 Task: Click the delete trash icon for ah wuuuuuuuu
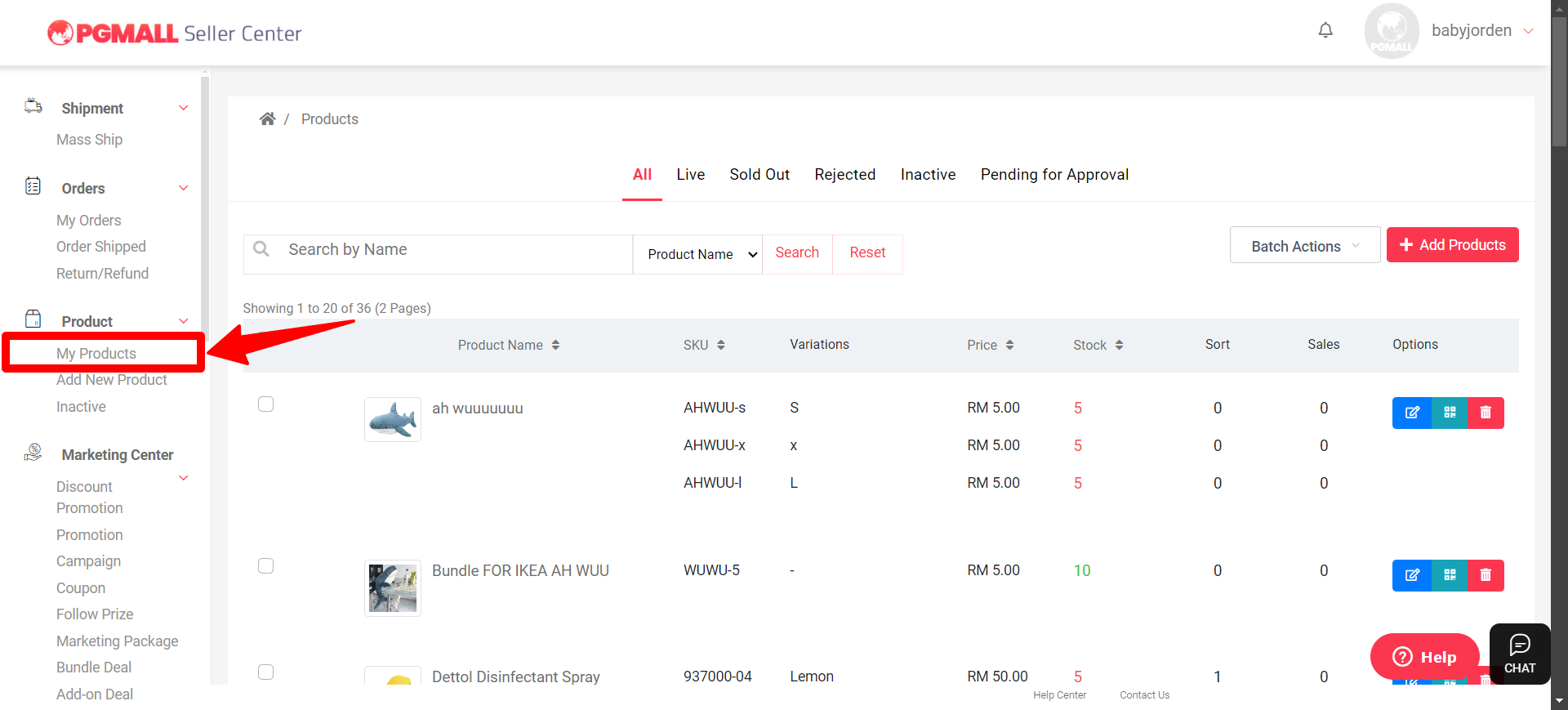1486,413
